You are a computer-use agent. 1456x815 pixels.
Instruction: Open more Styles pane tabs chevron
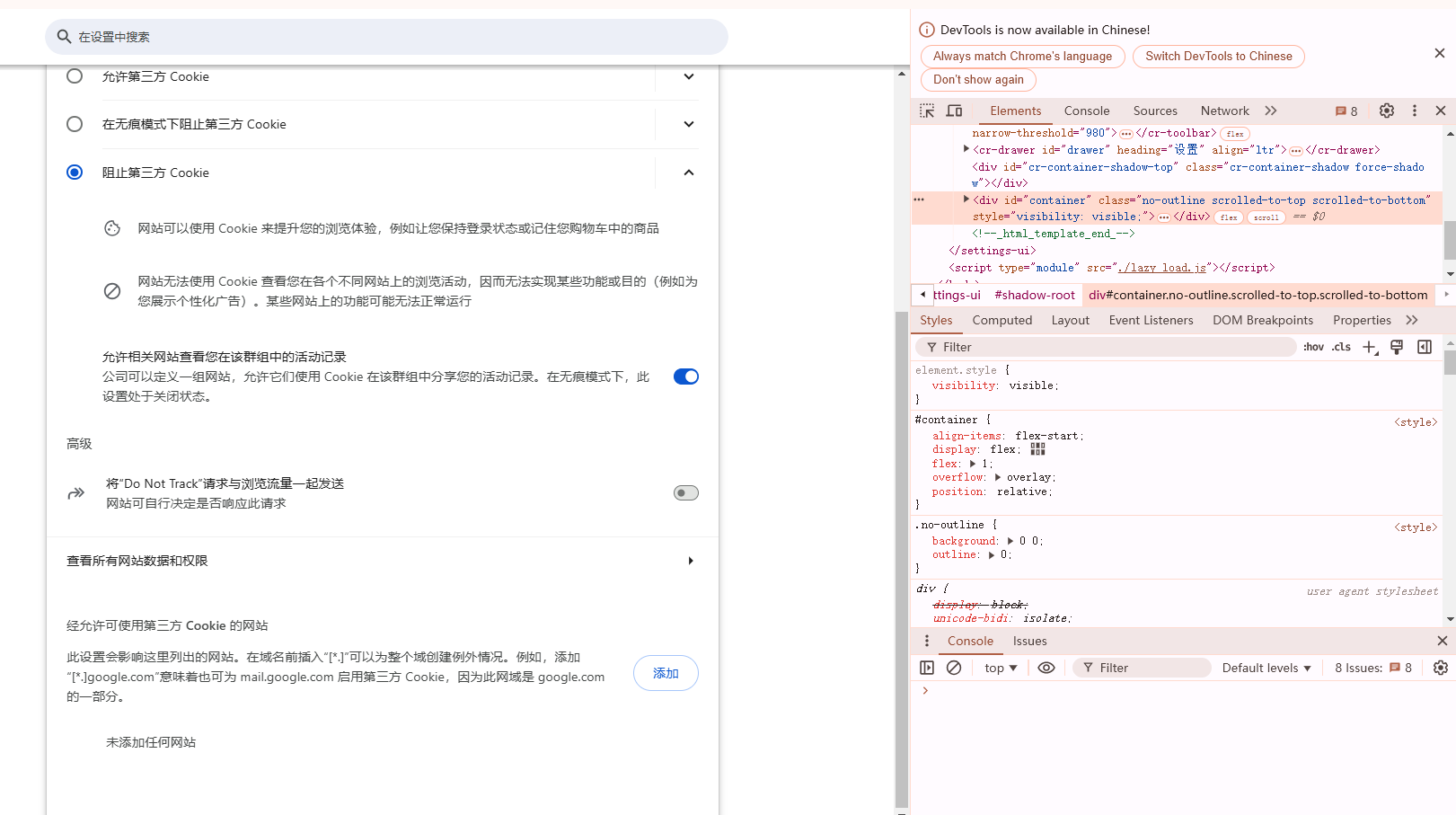tap(1412, 320)
